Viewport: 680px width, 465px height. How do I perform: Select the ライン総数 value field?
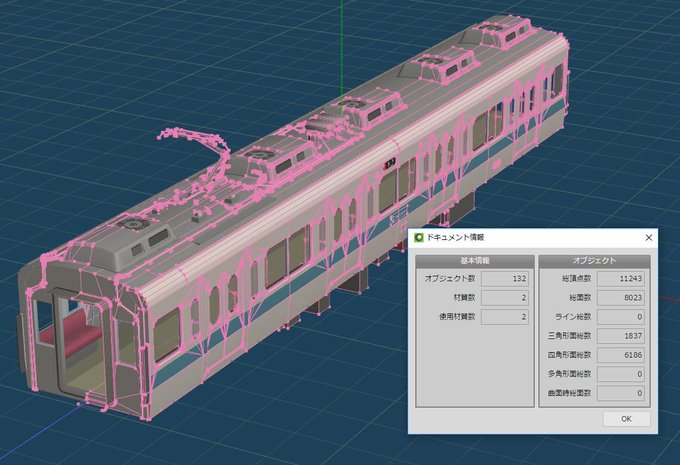pos(621,317)
